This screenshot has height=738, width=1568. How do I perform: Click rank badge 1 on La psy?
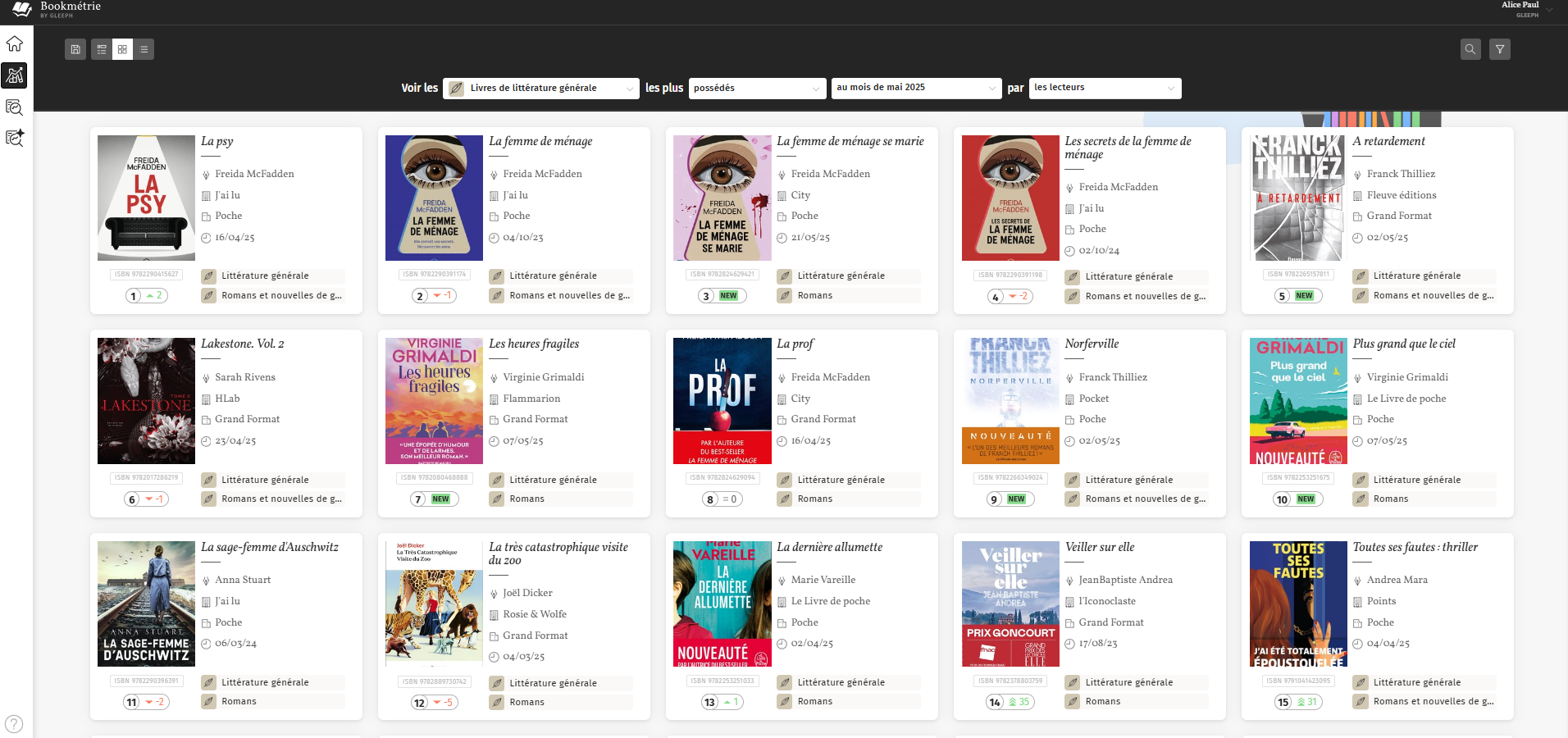(x=146, y=295)
